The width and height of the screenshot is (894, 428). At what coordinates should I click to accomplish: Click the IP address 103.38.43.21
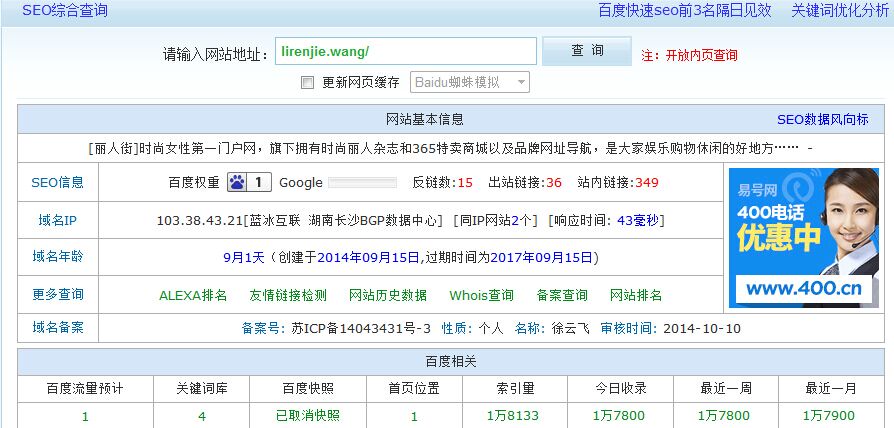200,221
